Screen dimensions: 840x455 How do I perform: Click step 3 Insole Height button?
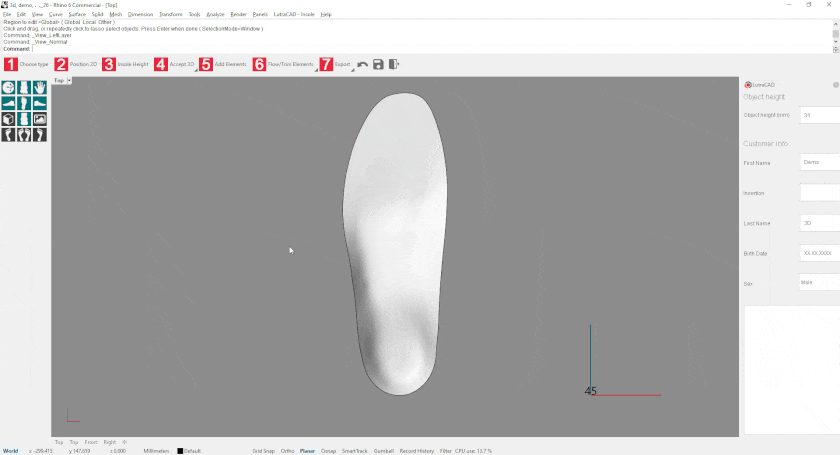(125, 64)
